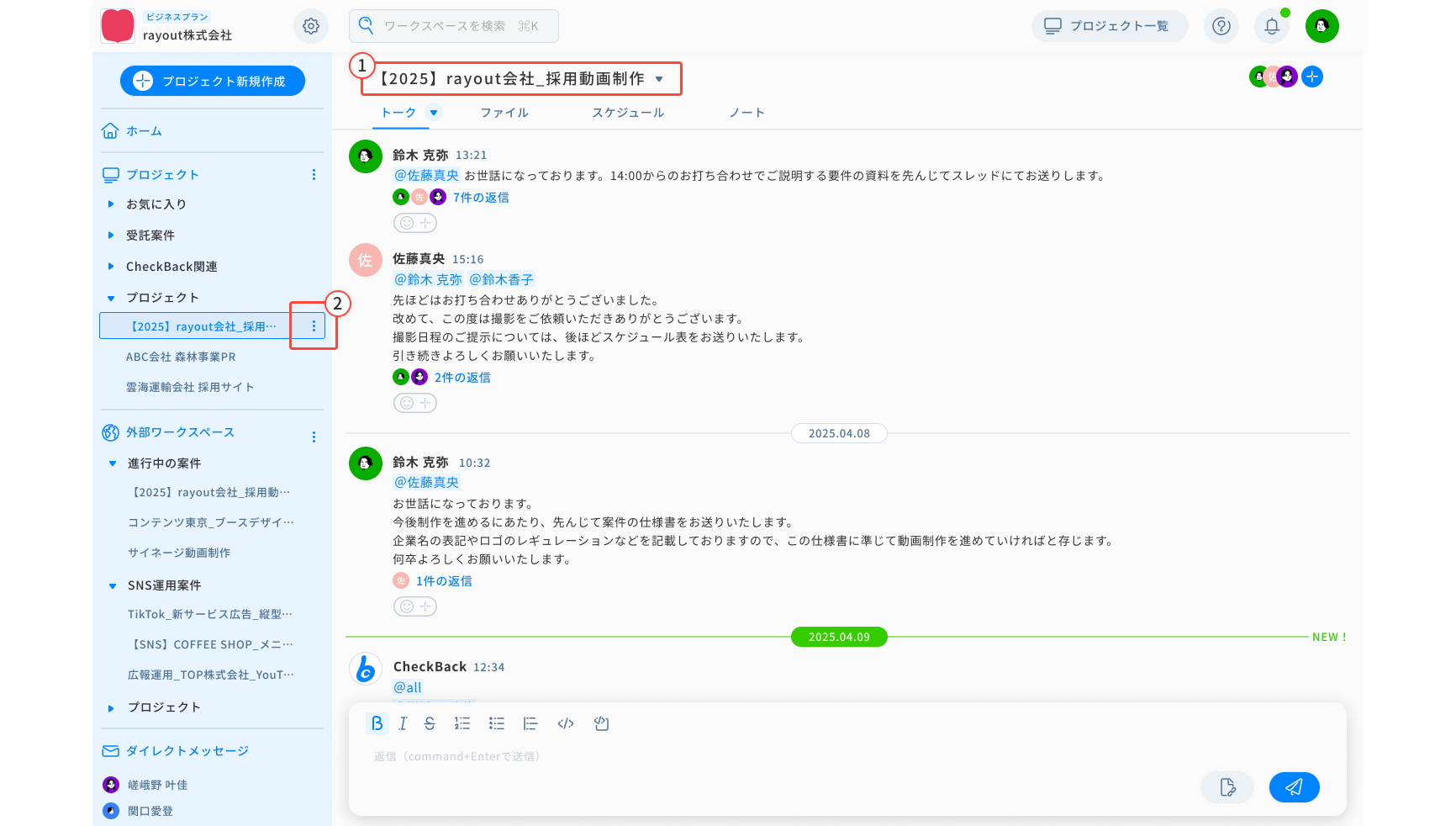Screen dimensions: 1456x826
Task: Open ABC会社 森林事業PR project
Action: pyautogui.click(x=181, y=357)
